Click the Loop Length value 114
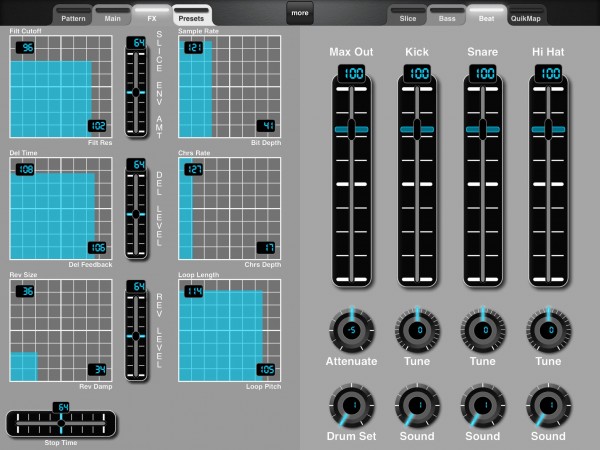This screenshot has width=600, height=450. (x=194, y=292)
